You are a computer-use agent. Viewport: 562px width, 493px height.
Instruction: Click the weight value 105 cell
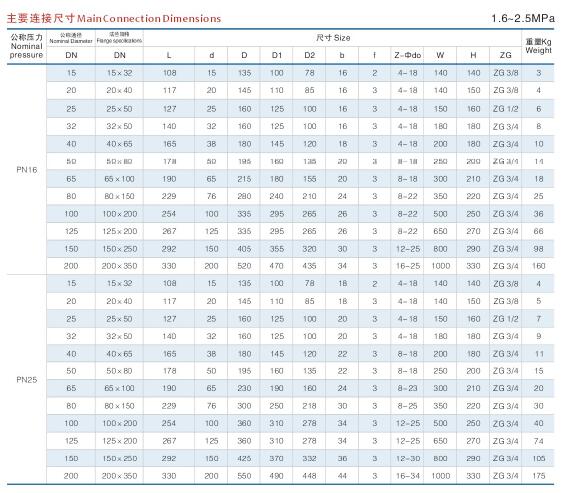pos(538,458)
